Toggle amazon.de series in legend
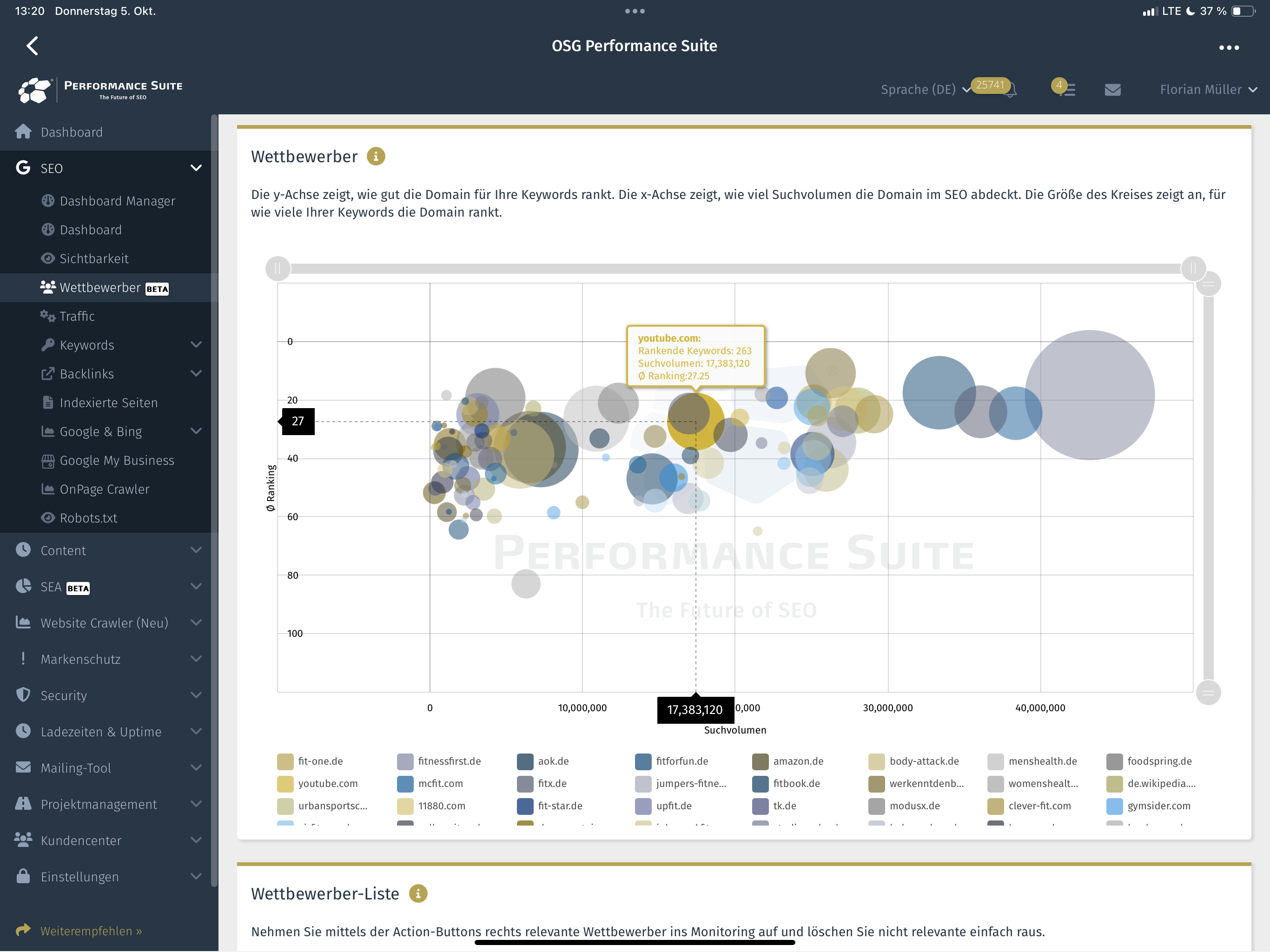 pos(788,761)
